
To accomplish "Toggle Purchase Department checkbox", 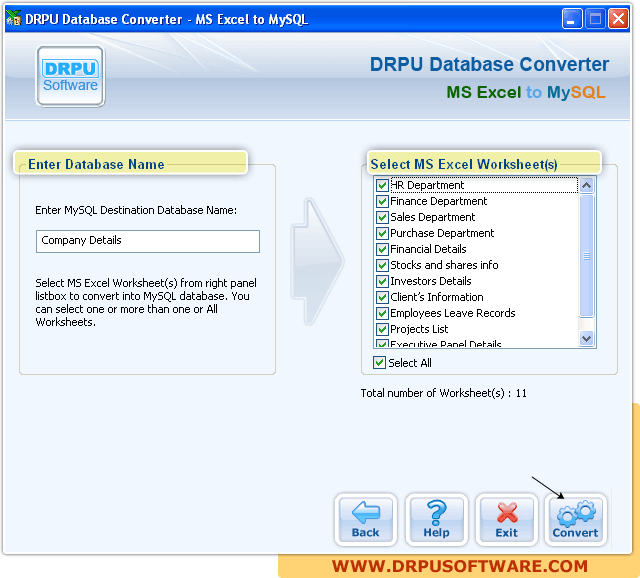I will tap(382, 233).
